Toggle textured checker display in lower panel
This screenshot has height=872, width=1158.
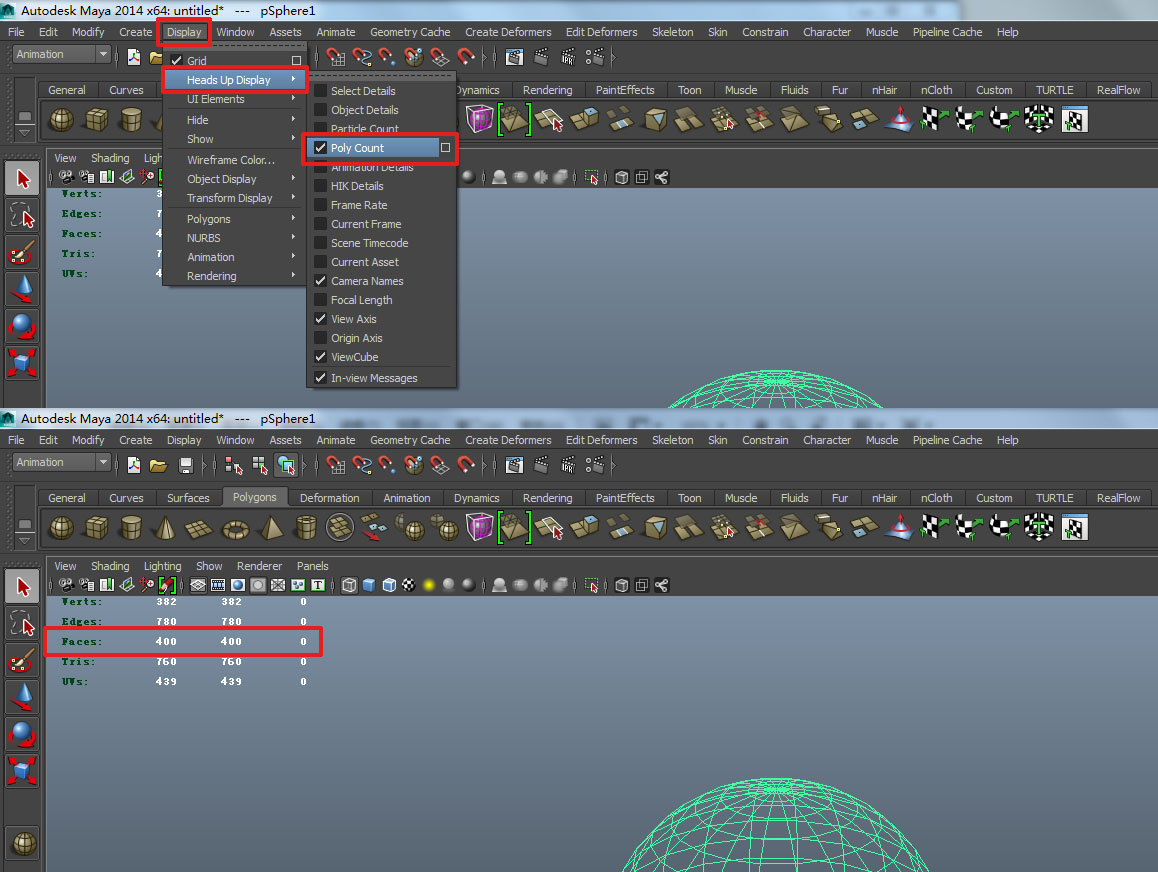[x=408, y=586]
